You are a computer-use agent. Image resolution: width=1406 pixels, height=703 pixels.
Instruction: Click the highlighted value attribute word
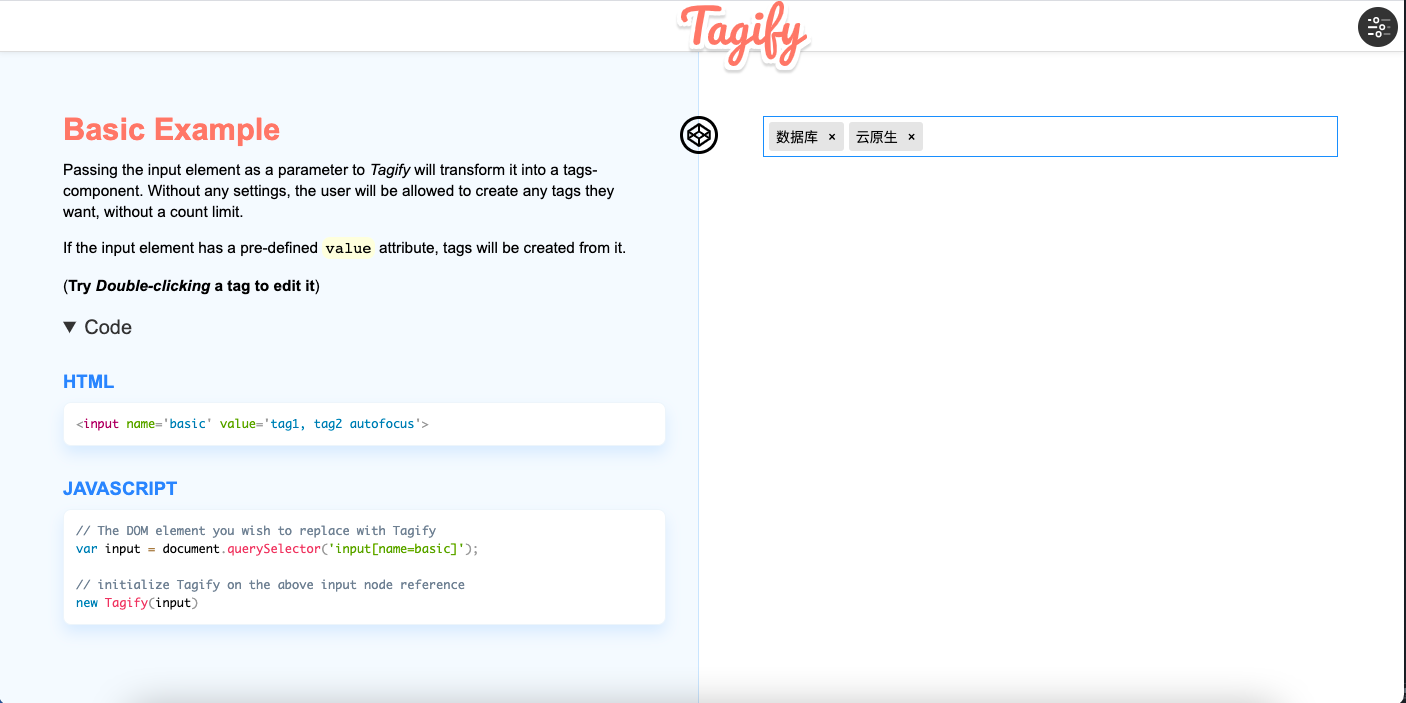pyautogui.click(x=348, y=248)
